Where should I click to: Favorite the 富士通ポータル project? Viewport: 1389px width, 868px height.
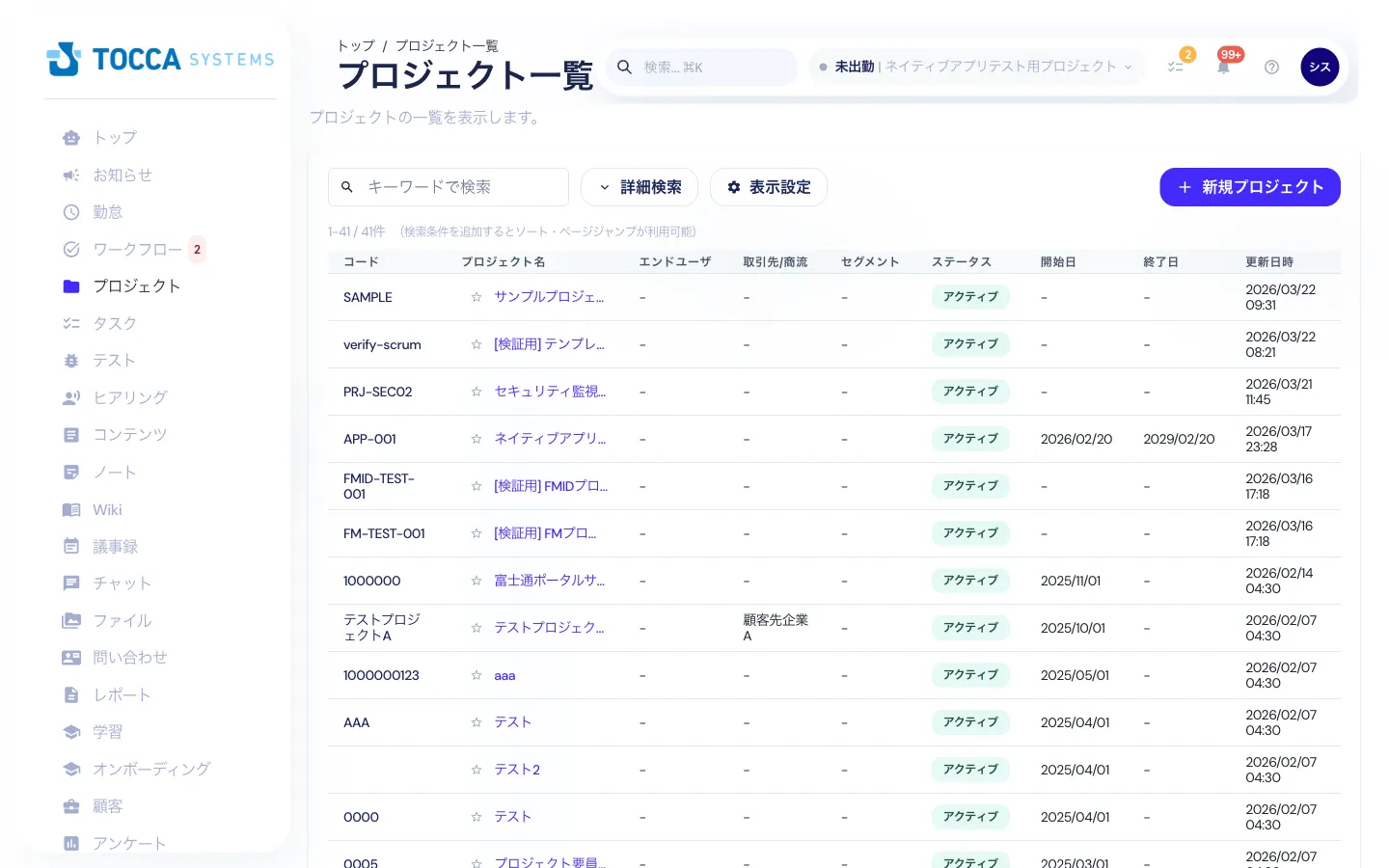coord(477,581)
